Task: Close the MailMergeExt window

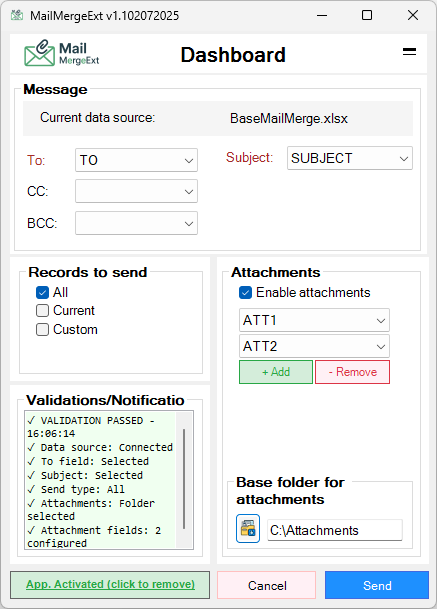Action: pos(413,16)
